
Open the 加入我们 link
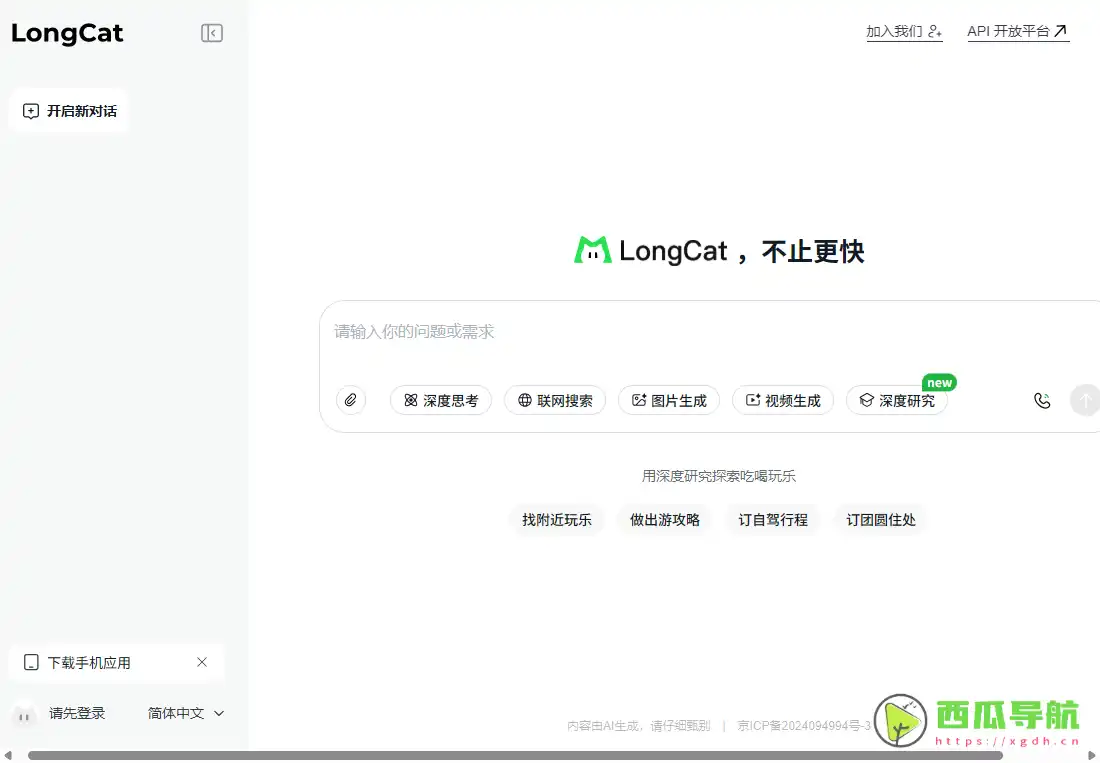tap(904, 32)
